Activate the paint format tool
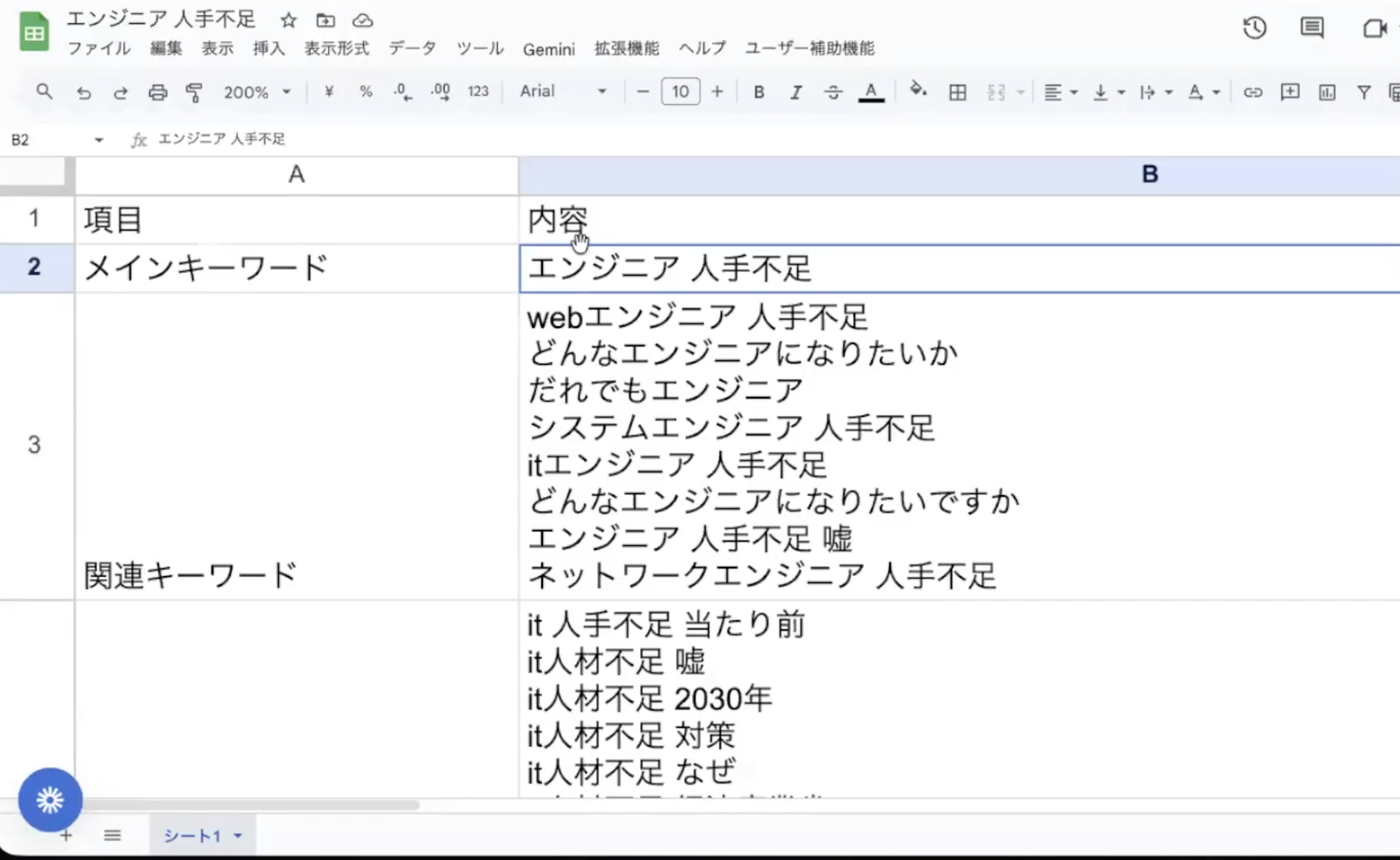The image size is (1400, 860). tap(194, 92)
